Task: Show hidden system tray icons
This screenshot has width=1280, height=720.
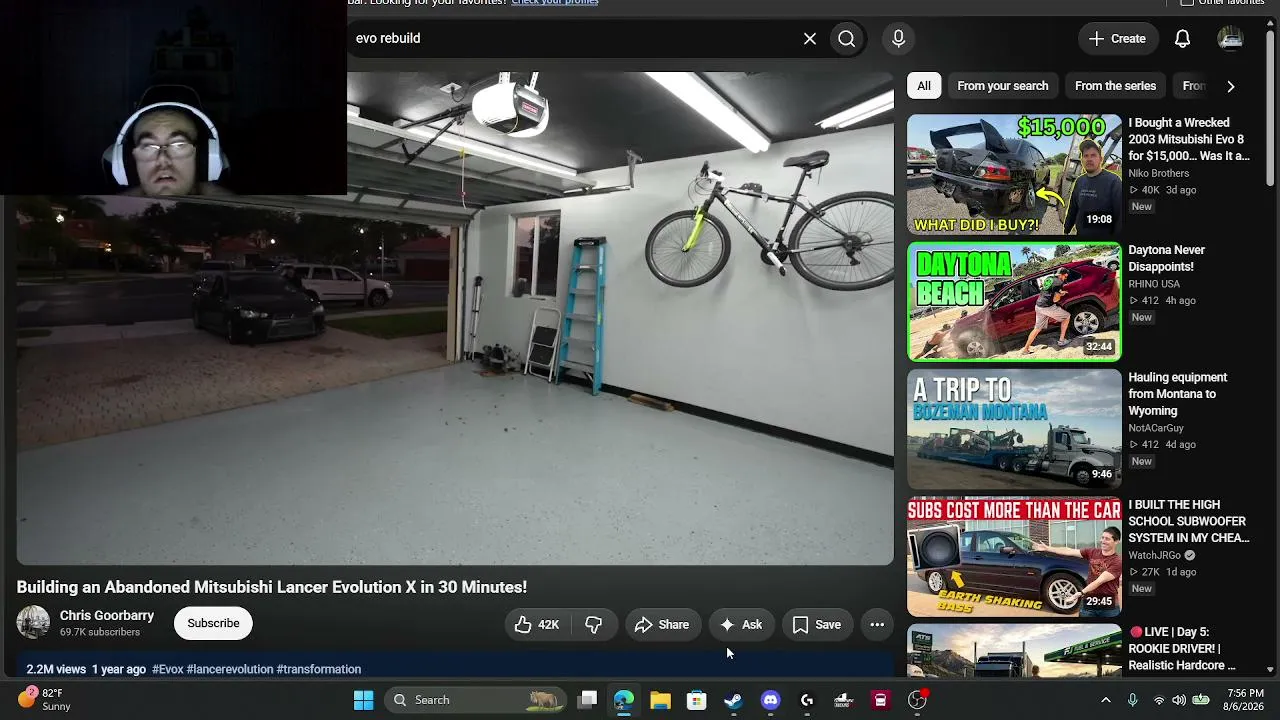Action: tap(1106, 700)
